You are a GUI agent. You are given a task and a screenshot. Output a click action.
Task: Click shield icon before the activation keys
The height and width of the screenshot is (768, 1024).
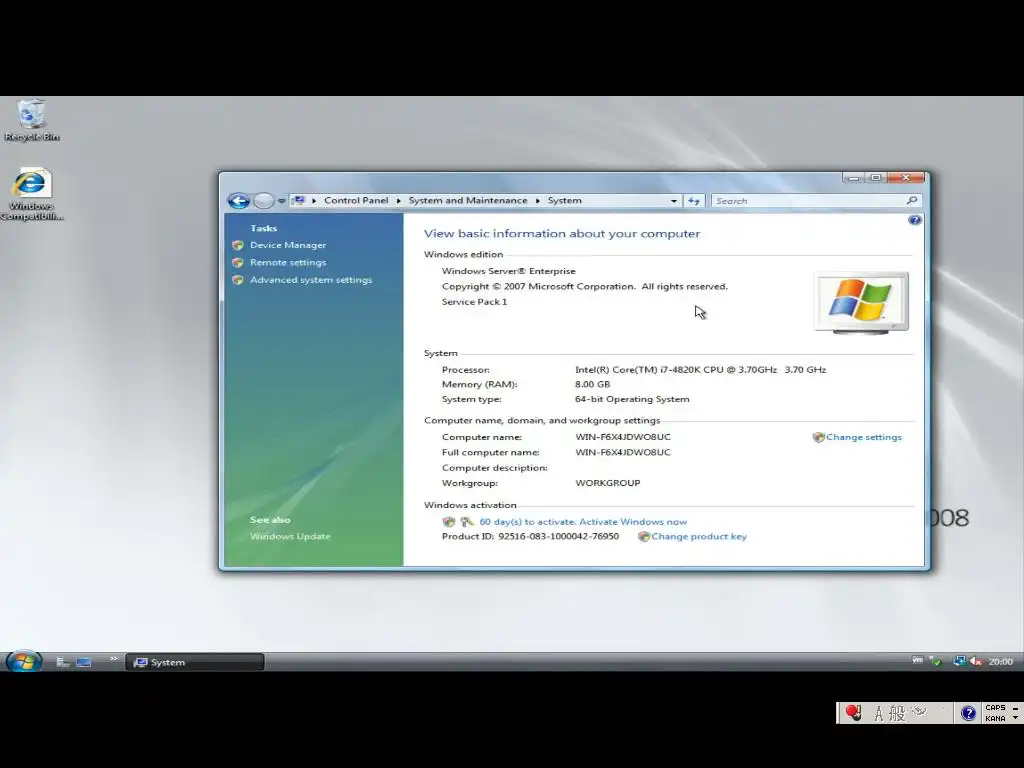pos(449,522)
